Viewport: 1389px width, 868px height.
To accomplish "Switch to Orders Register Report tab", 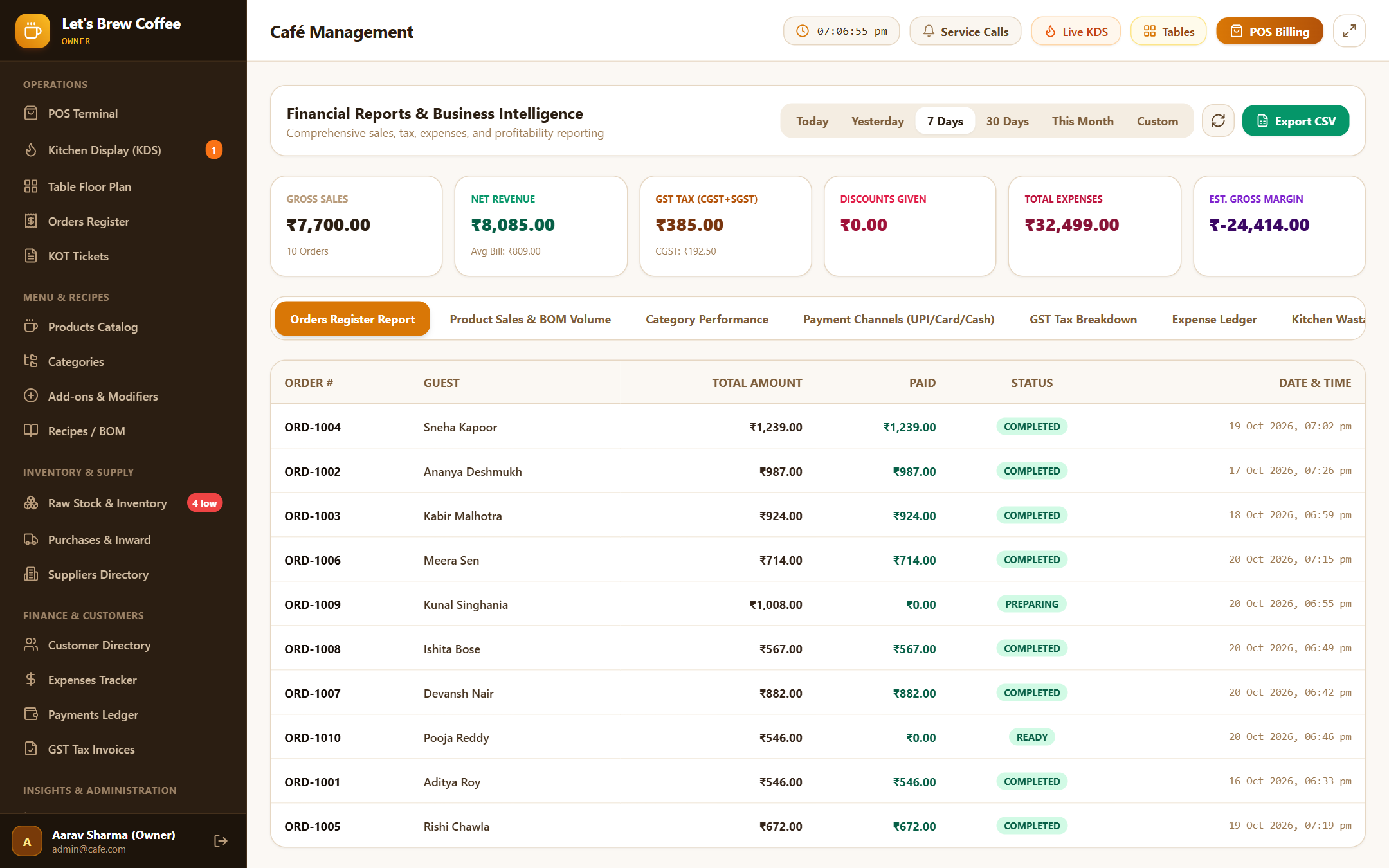I will coord(352,319).
